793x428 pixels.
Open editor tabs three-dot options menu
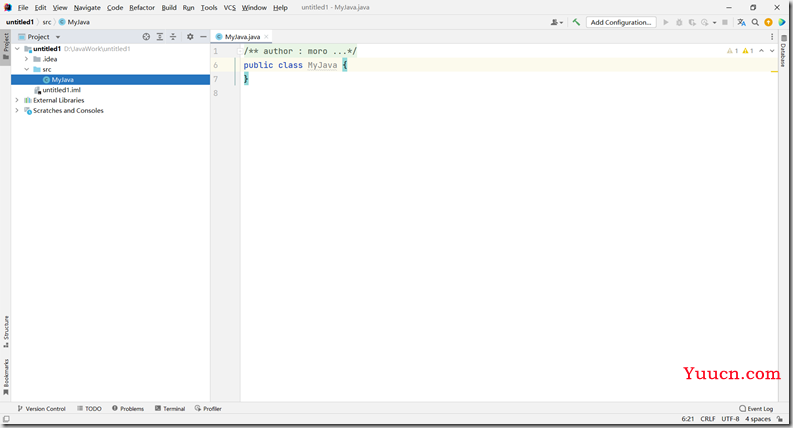coord(772,37)
